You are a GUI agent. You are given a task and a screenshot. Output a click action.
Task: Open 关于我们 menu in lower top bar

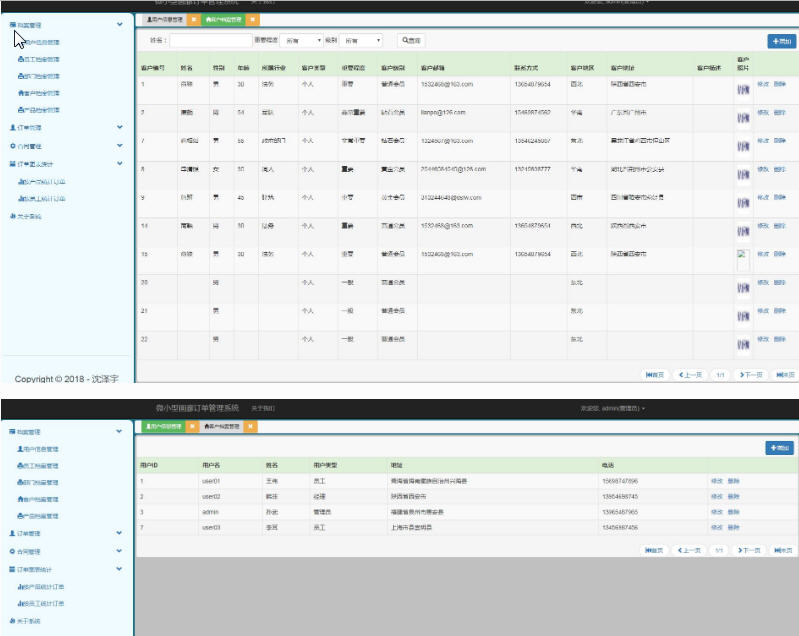point(262,408)
